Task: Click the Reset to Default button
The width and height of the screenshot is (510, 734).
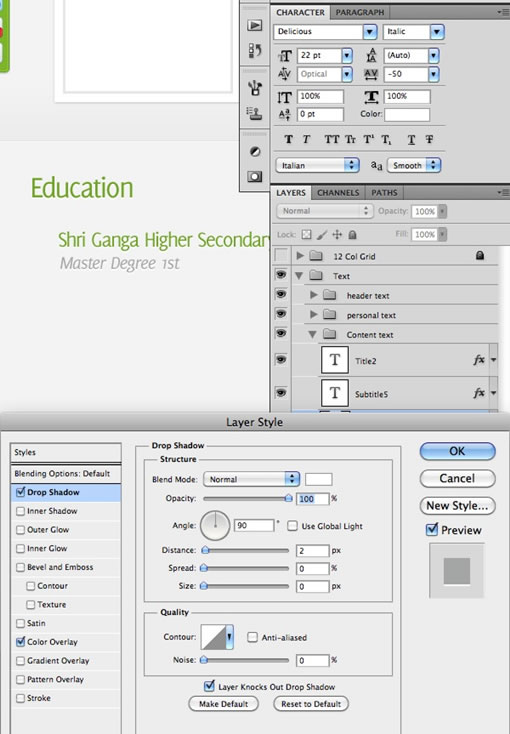Action: pos(311,704)
